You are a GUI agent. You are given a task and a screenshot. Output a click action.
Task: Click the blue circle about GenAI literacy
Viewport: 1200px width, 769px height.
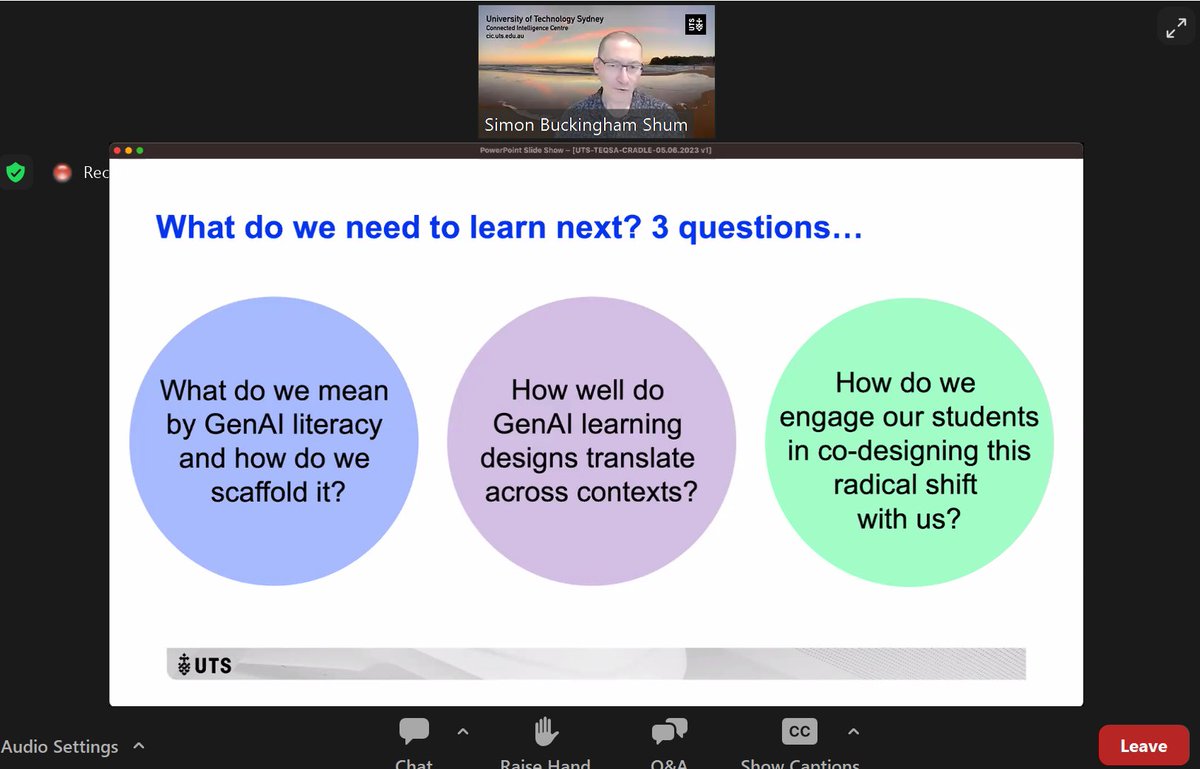274,441
